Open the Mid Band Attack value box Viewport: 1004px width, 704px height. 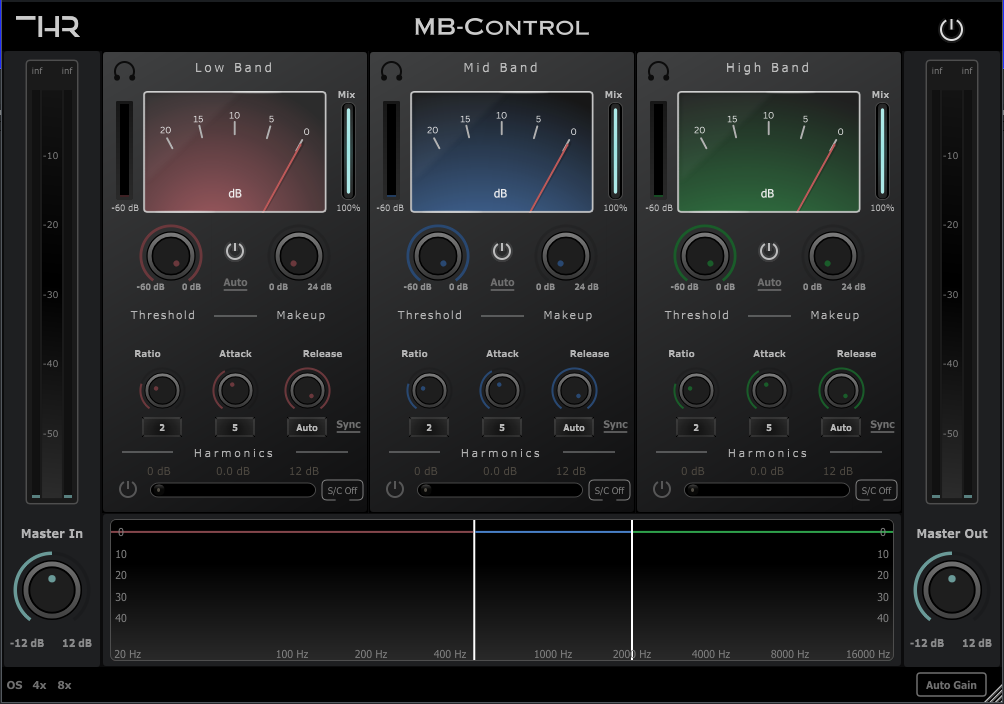click(502, 427)
